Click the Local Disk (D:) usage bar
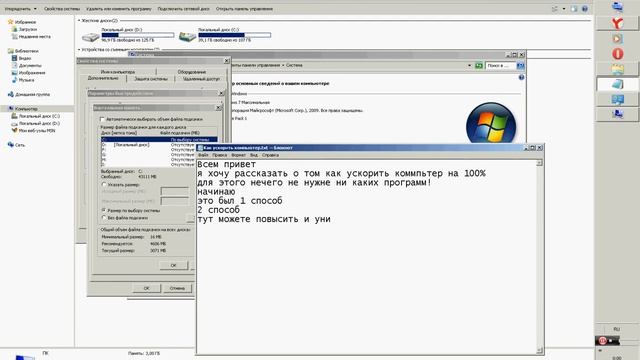The width and height of the screenshot is (640, 360). click(x=138, y=35)
